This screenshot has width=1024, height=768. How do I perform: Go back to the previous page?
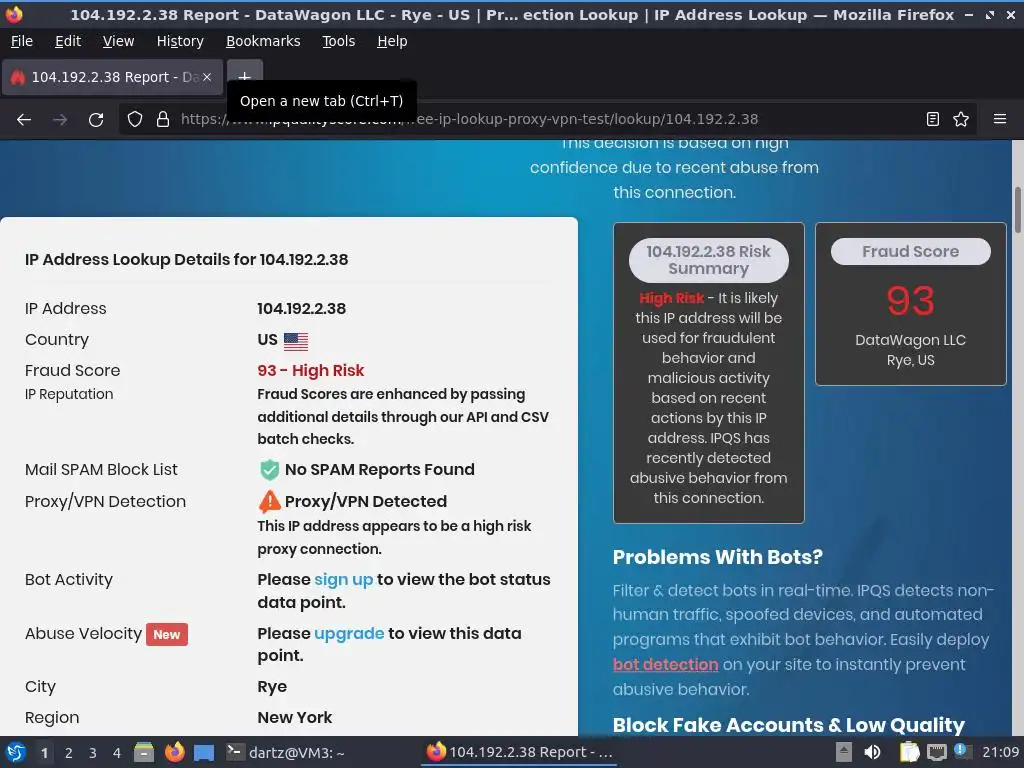(x=24, y=120)
